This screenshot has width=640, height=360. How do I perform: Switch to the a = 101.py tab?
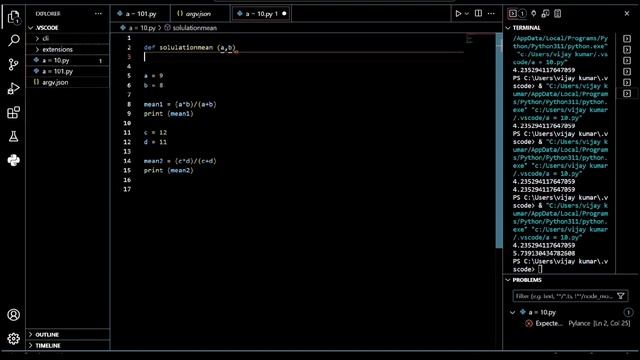point(140,13)
